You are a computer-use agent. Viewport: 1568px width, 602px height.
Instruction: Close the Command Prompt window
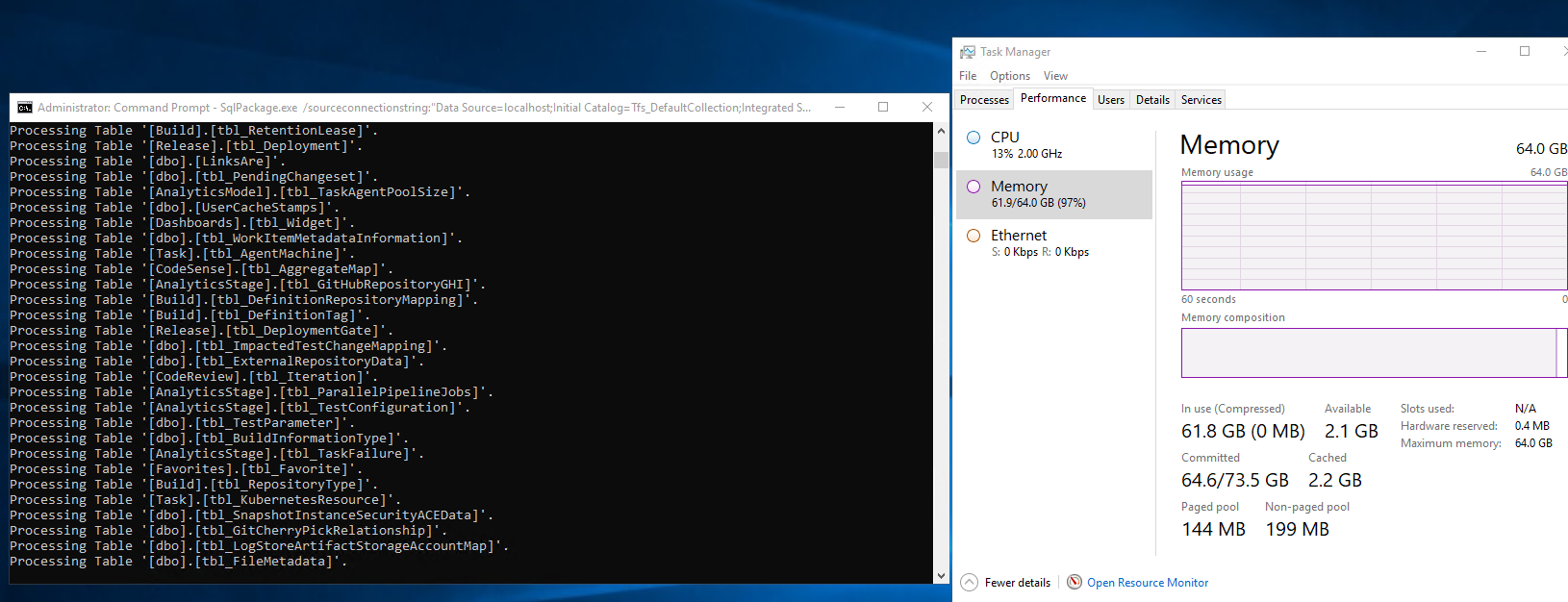click(x=927, y=108)
